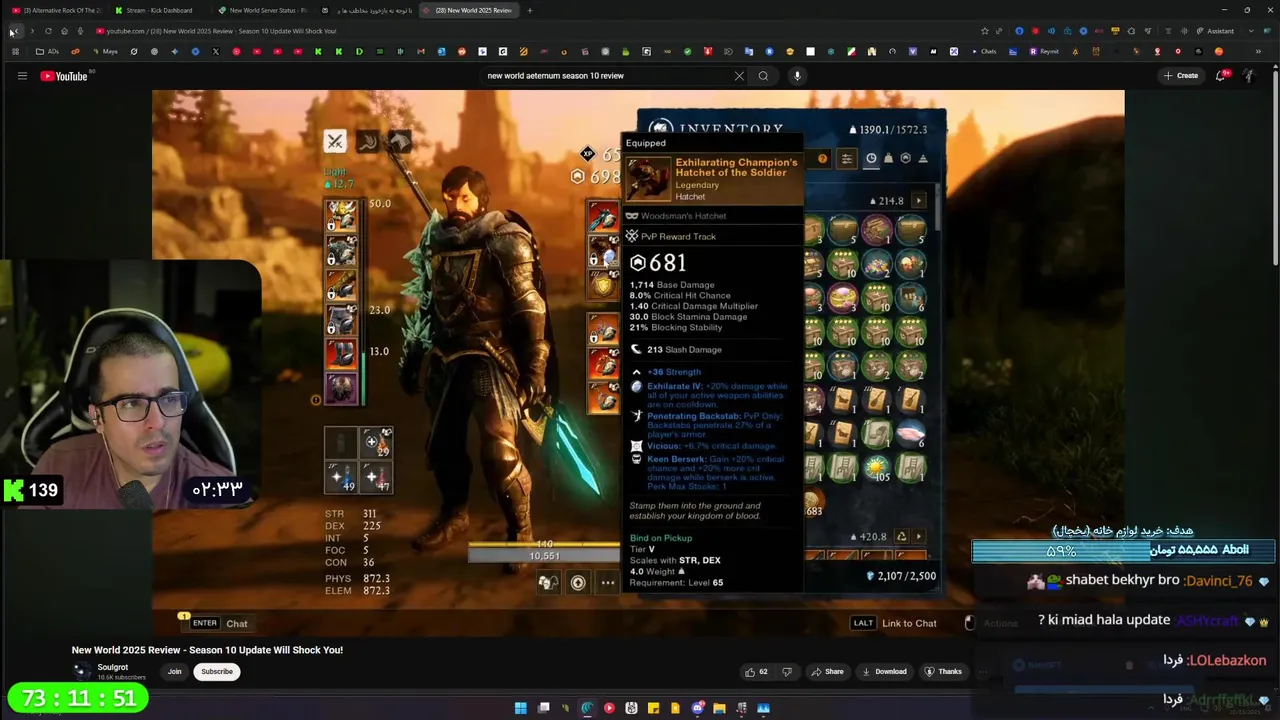Click the Exhilarating Champion's Hatchet thumbnail
This screenshot has width=1280, height=720.
point(649,179)
